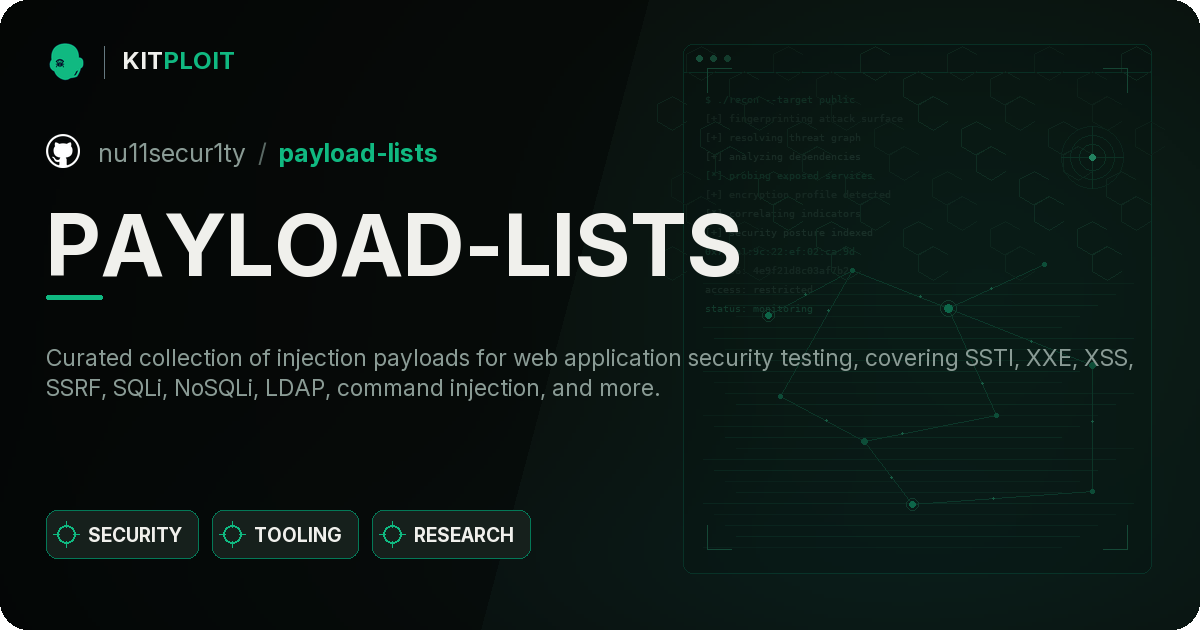Image resolution: width=1200 pixels, height=630 pixels.
Task: Click the terminal window's three dots
Action: [713, 58]
